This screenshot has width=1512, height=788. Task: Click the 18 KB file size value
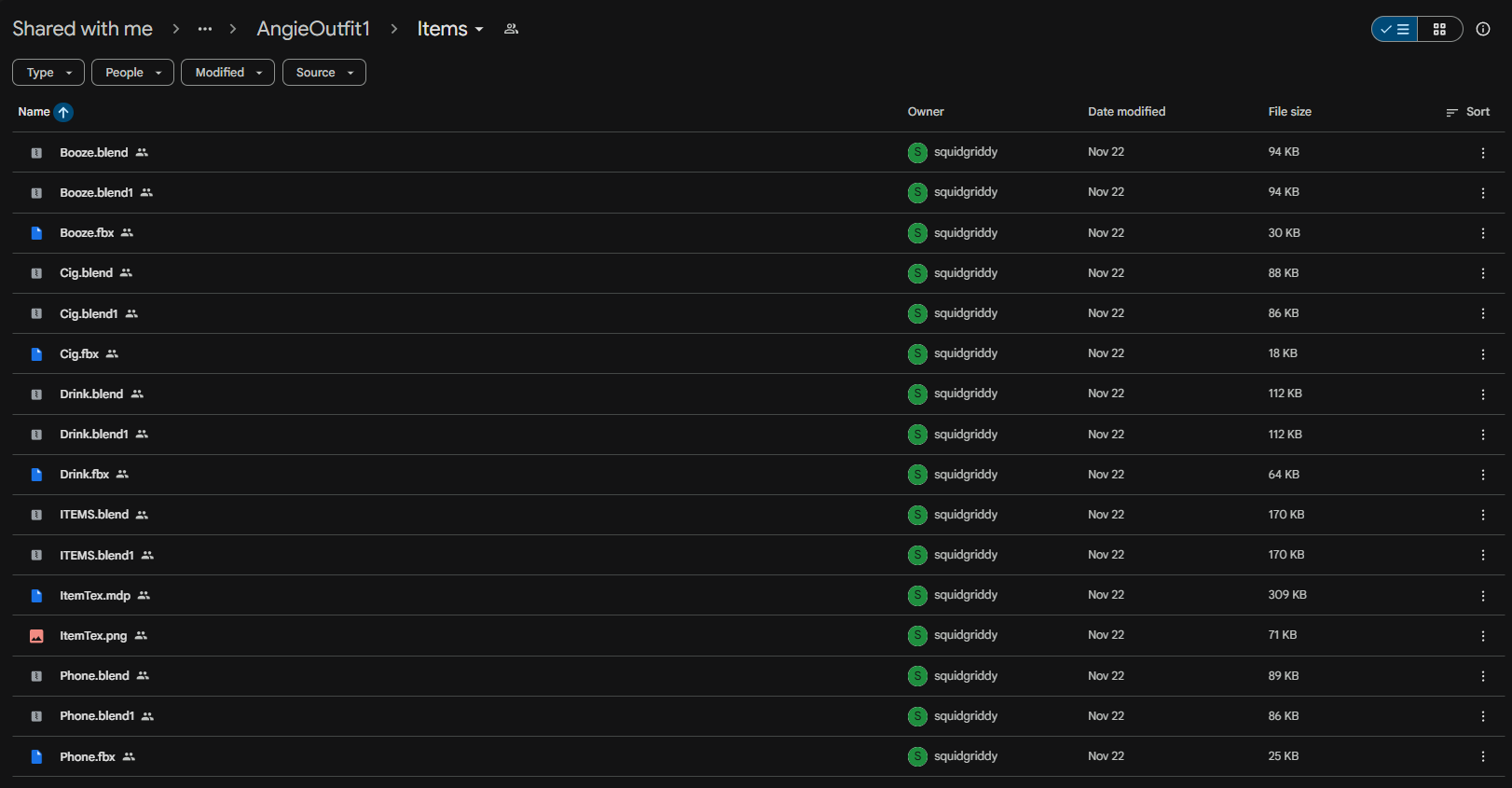tap(1283, 353)
